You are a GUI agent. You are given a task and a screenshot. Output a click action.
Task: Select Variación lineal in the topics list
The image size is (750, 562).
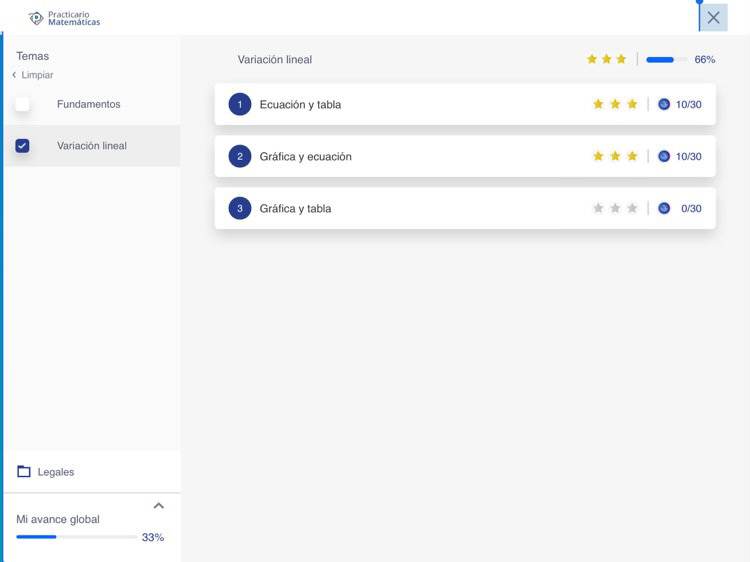(92, 146)
